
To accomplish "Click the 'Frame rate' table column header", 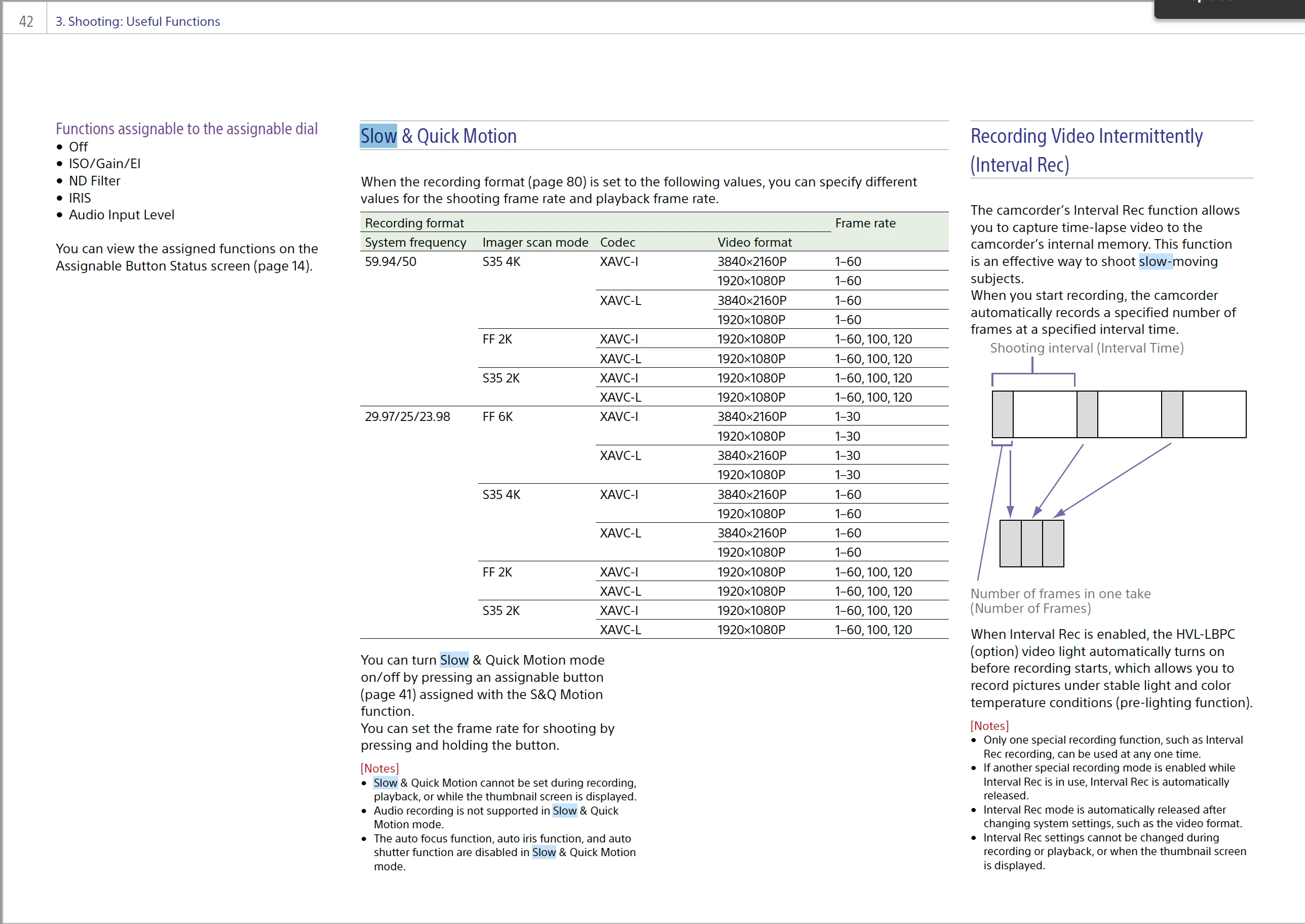I will (x=865, y=223).
